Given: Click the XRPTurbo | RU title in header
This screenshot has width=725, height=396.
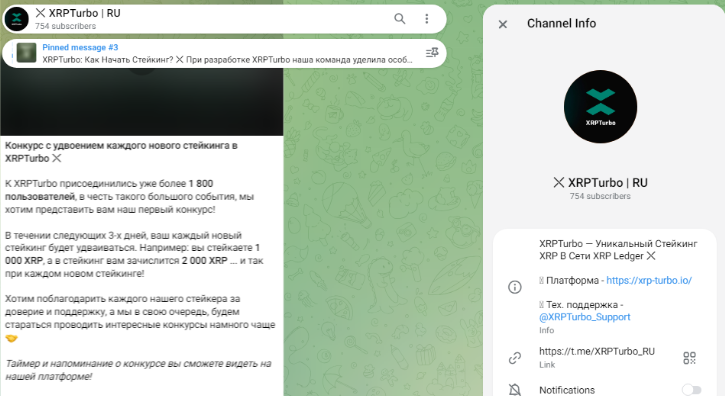Looking at the screenshot, I should pyautogui.click(x=78, y=13).
